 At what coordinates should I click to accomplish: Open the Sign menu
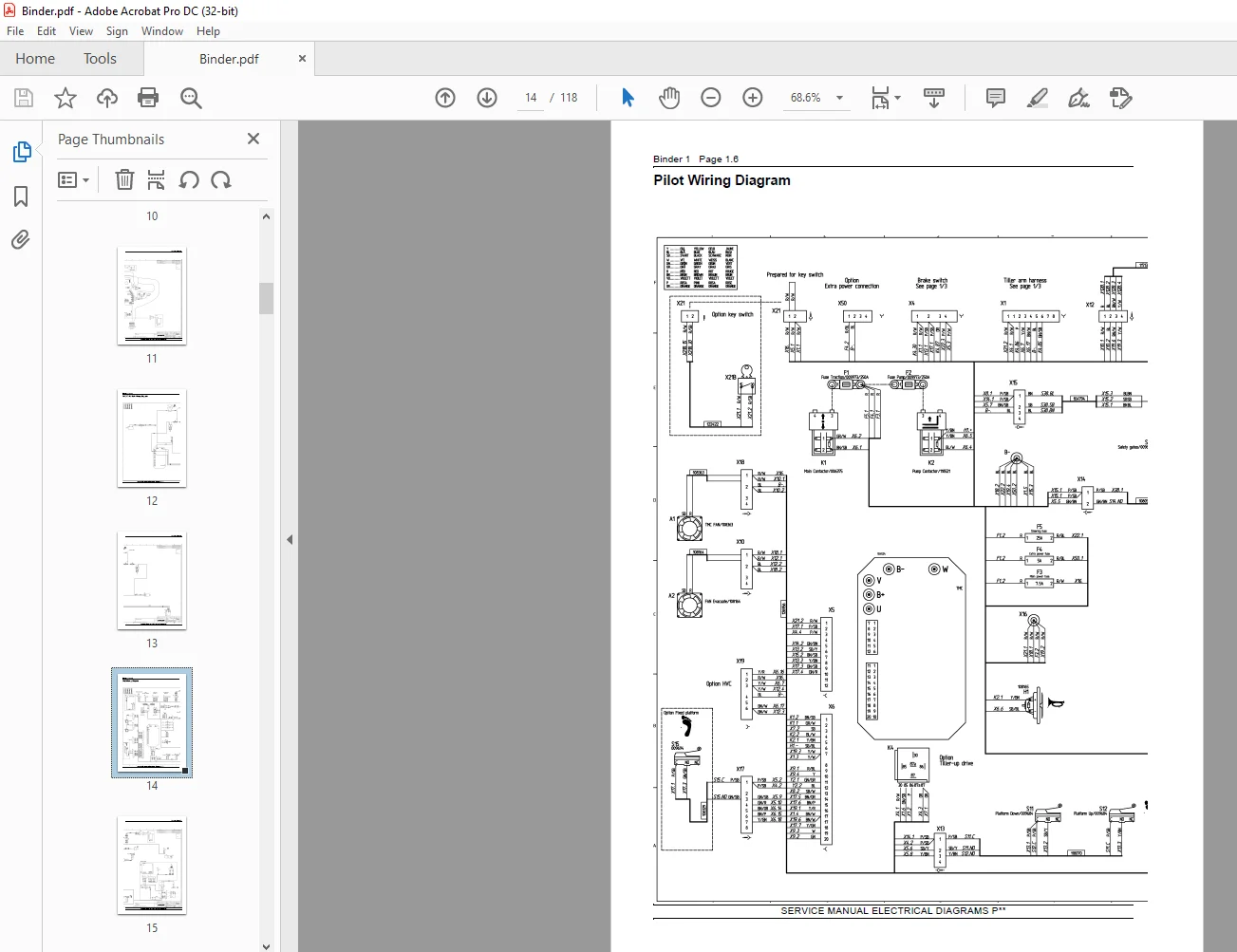pyautogui.click(x=117, y=31)
